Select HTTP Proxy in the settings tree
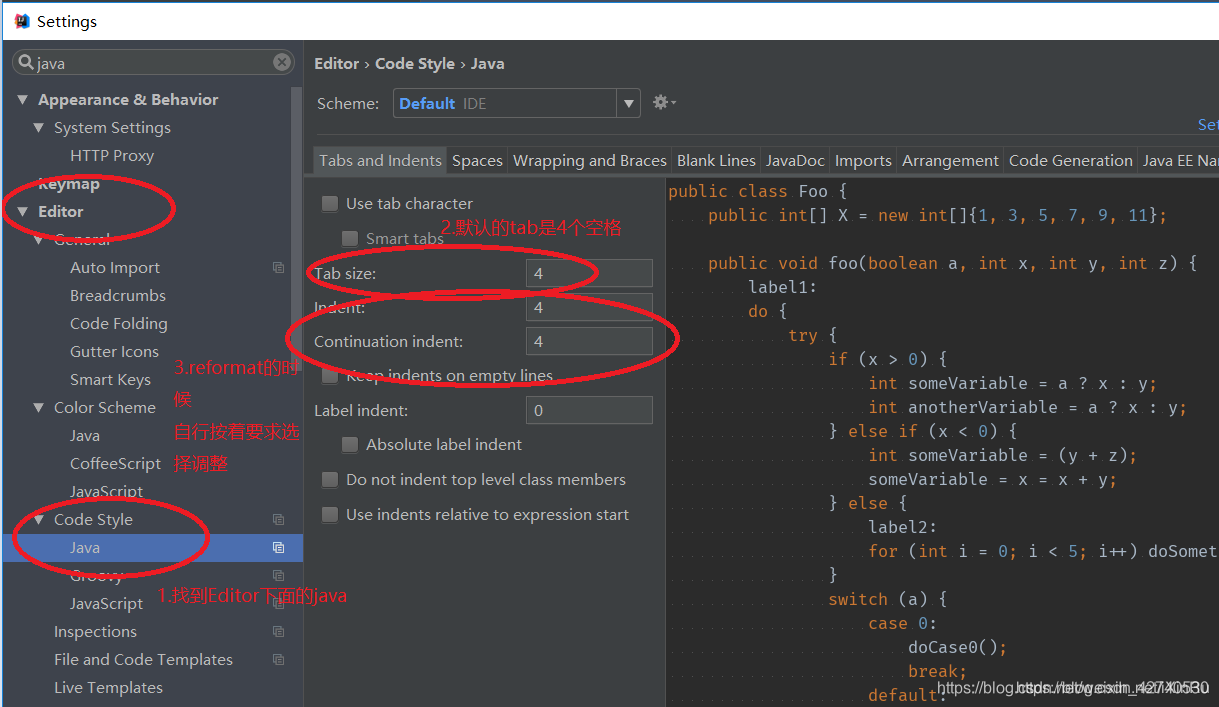The image size is (1219, 707). [x=112, y=156]
